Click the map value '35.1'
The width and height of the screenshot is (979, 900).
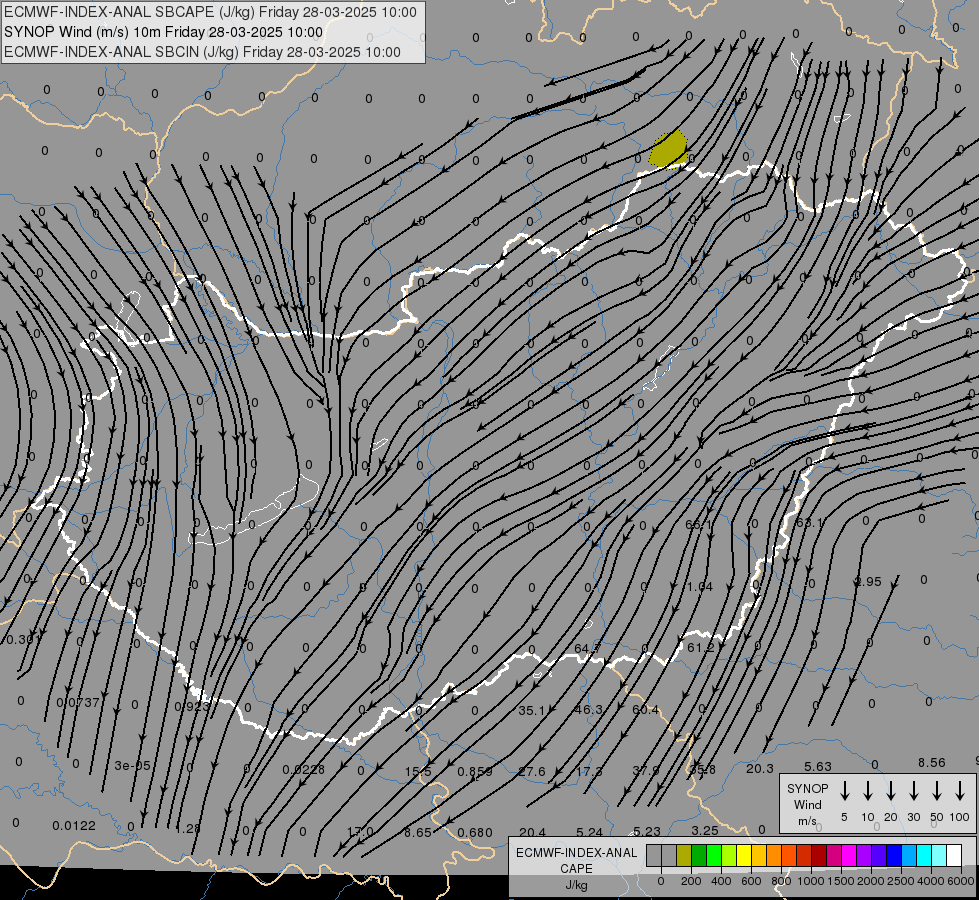click(x=532, y=710)
